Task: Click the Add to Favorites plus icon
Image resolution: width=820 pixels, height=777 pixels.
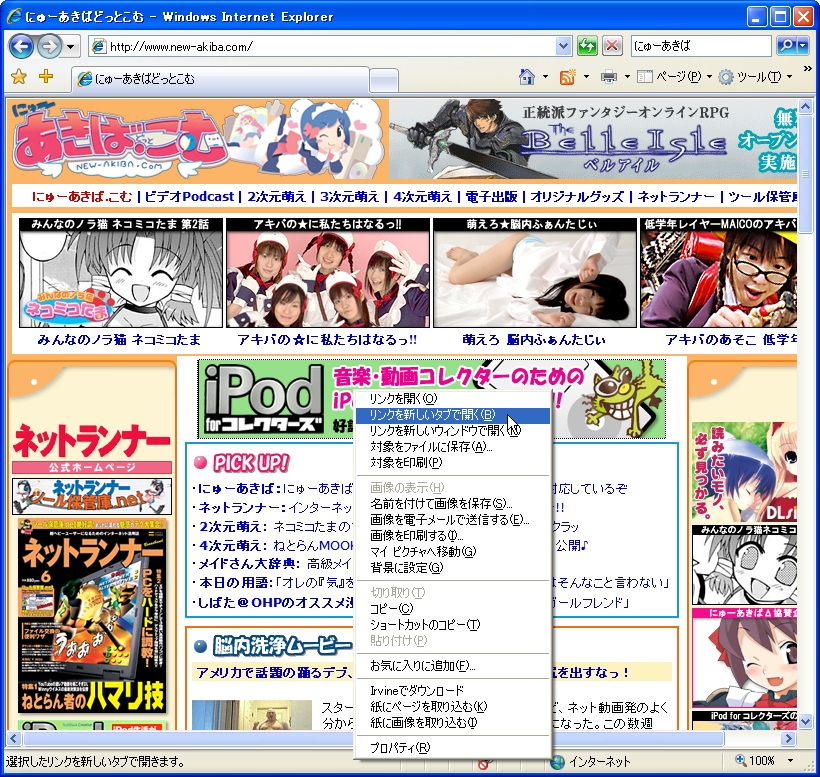Action: pos(46,77)
